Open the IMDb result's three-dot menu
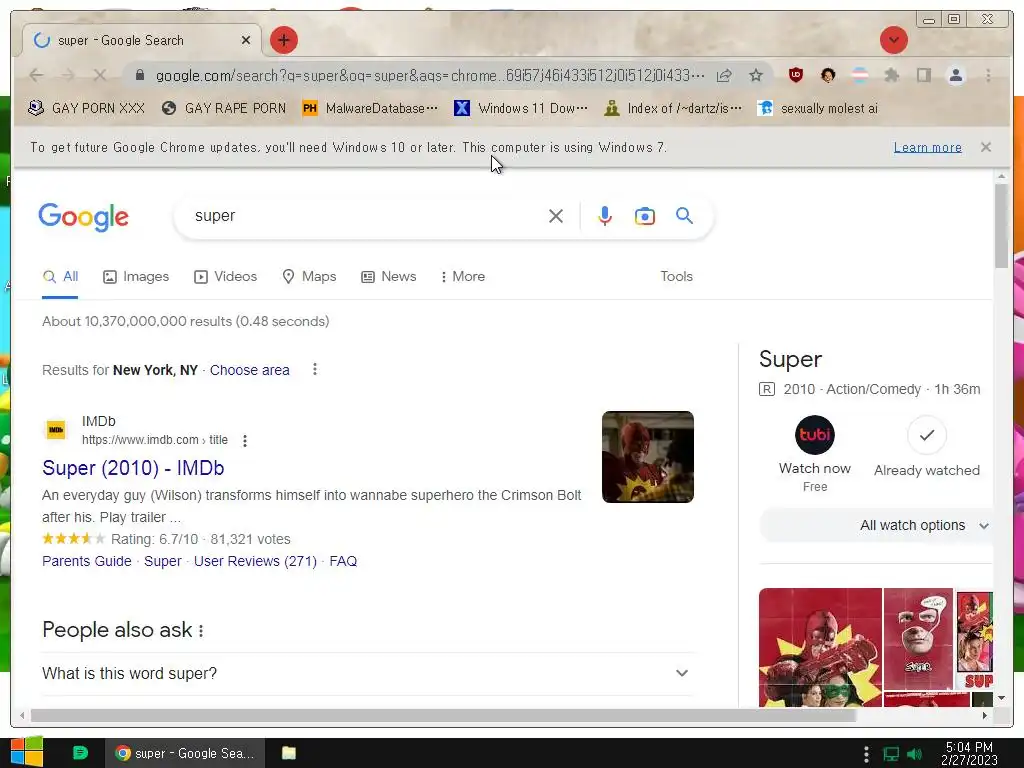This screenshot has height=768, width=1024. coord(245,441)
